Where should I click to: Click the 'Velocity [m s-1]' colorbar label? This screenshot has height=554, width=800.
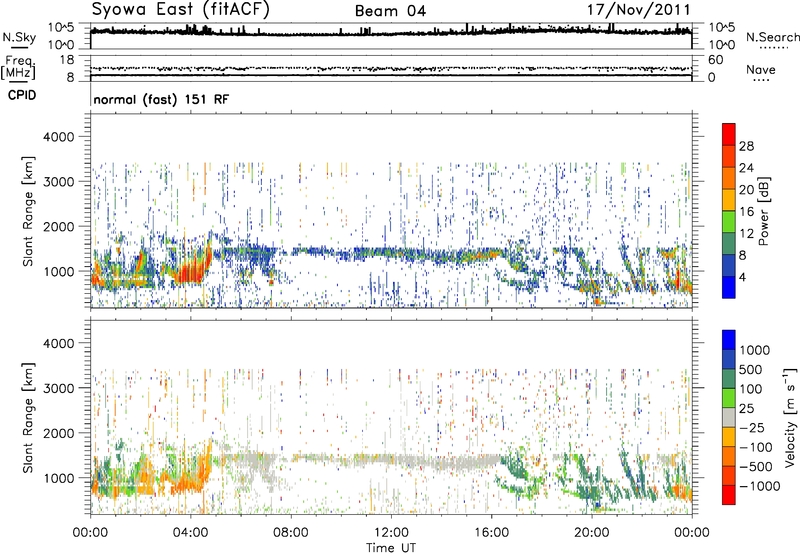click(x=790, y=417)
